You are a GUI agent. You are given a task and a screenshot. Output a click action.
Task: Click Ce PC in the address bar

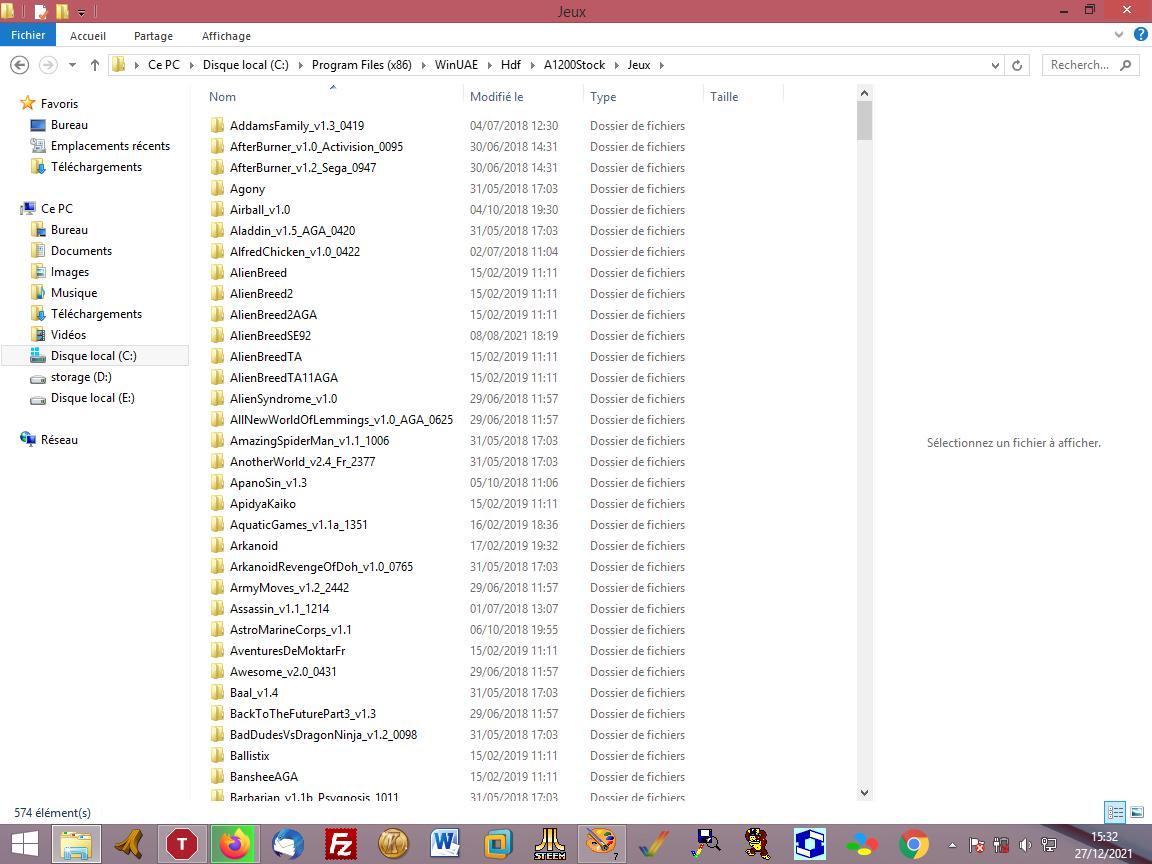[164, 65]
